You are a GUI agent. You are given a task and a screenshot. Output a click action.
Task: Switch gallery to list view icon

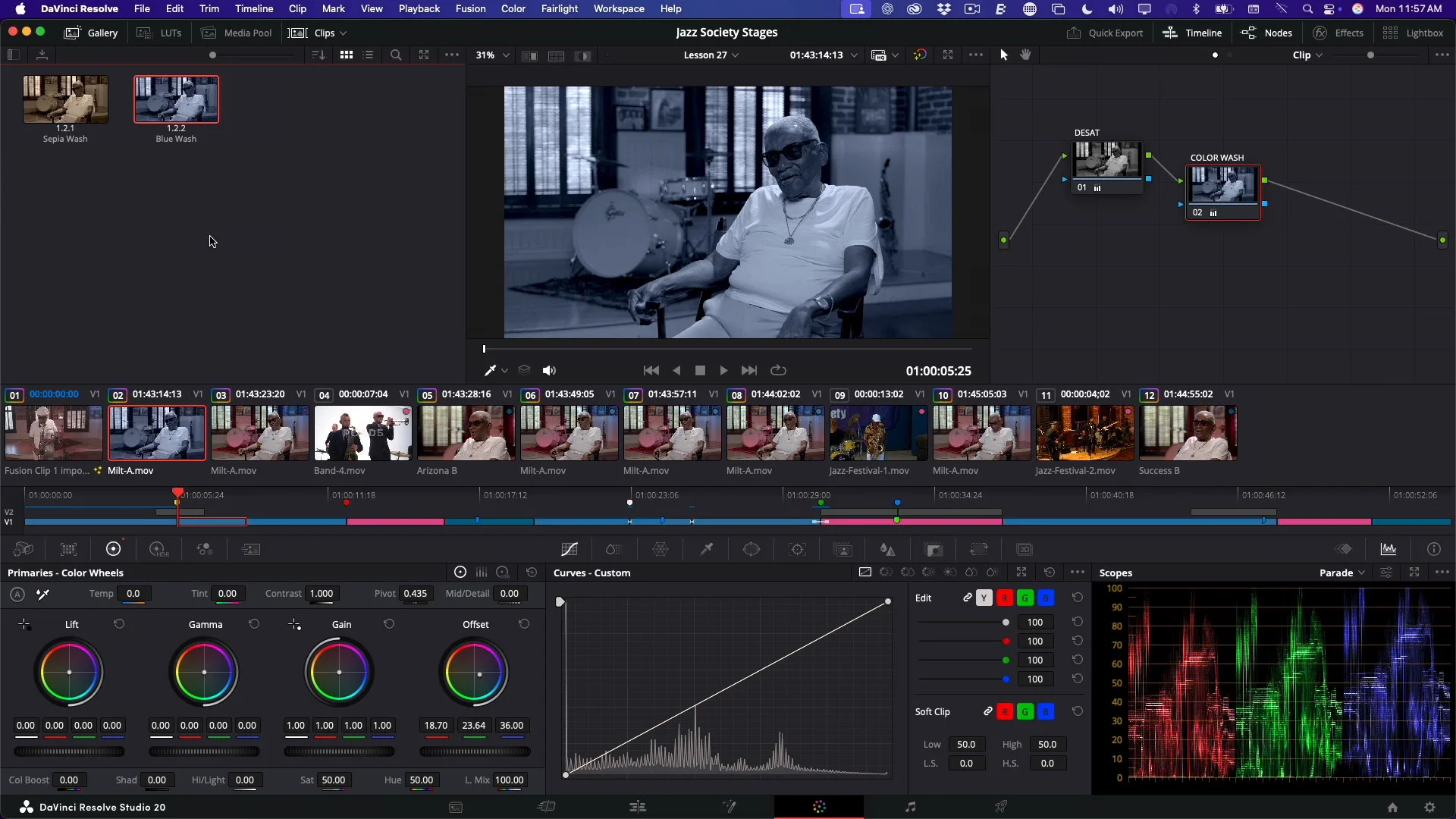[x=369, y=55]
